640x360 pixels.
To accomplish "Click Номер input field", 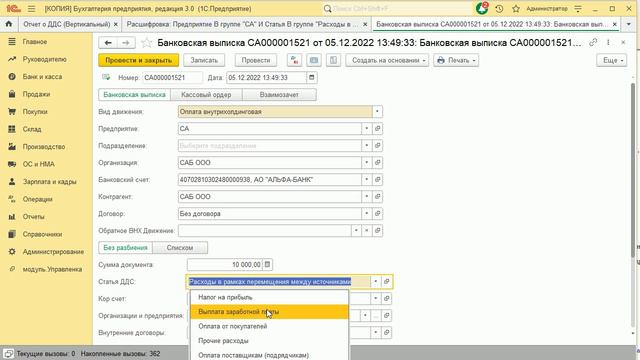I will pos(172,77).
